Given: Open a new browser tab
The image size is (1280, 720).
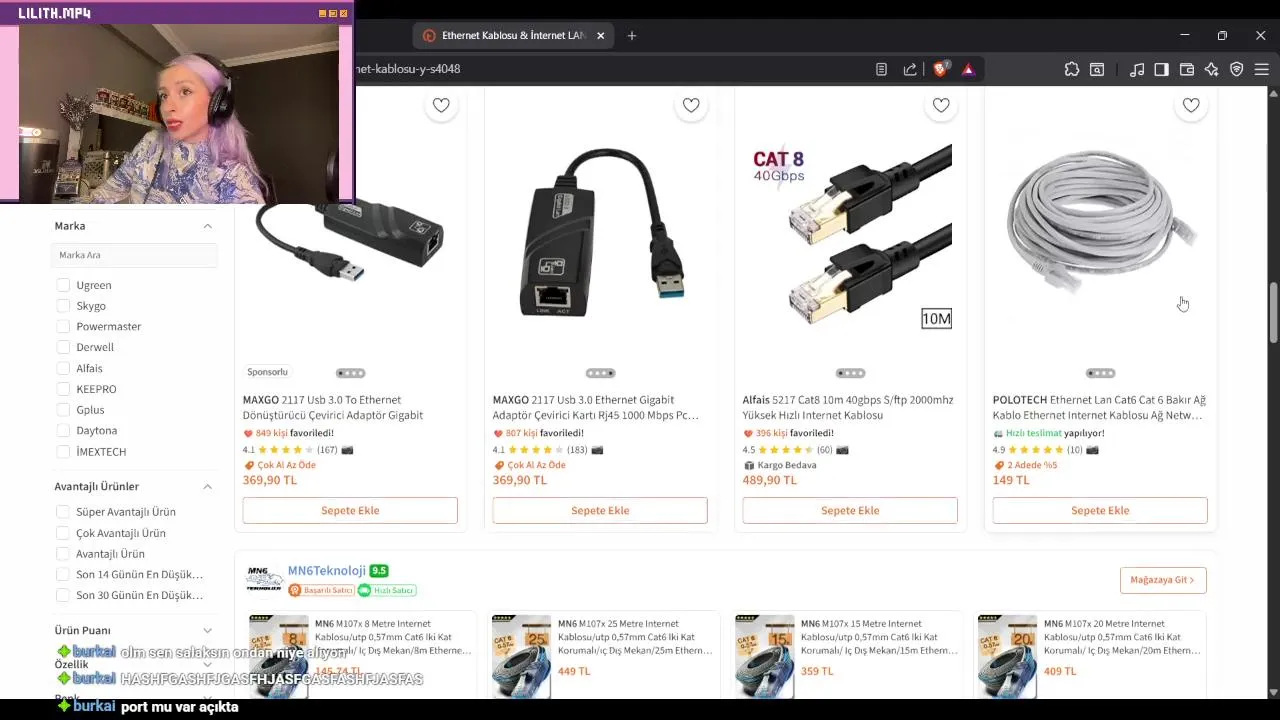Looking at the screenshot, I should click(x=631, y=36).
